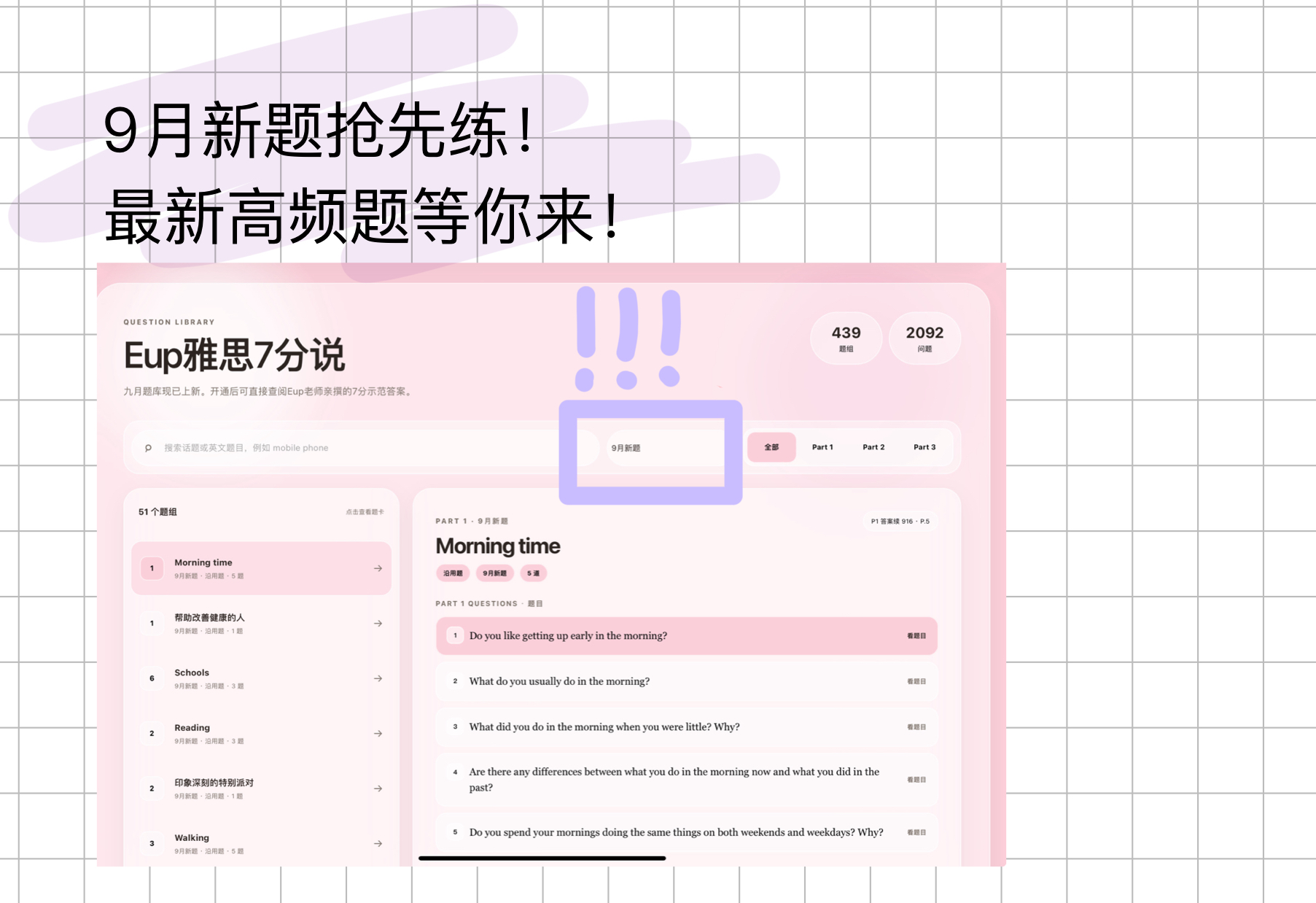The width and height of the screenshot is (1316, 903).
Task: Click the 9月新题 tag under the Morning time heading
Action: [494, 573]
